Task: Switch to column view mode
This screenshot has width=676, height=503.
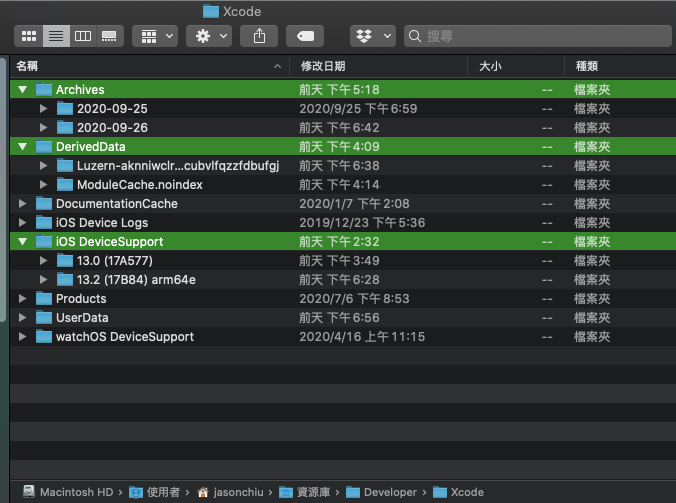Action: 83,36
